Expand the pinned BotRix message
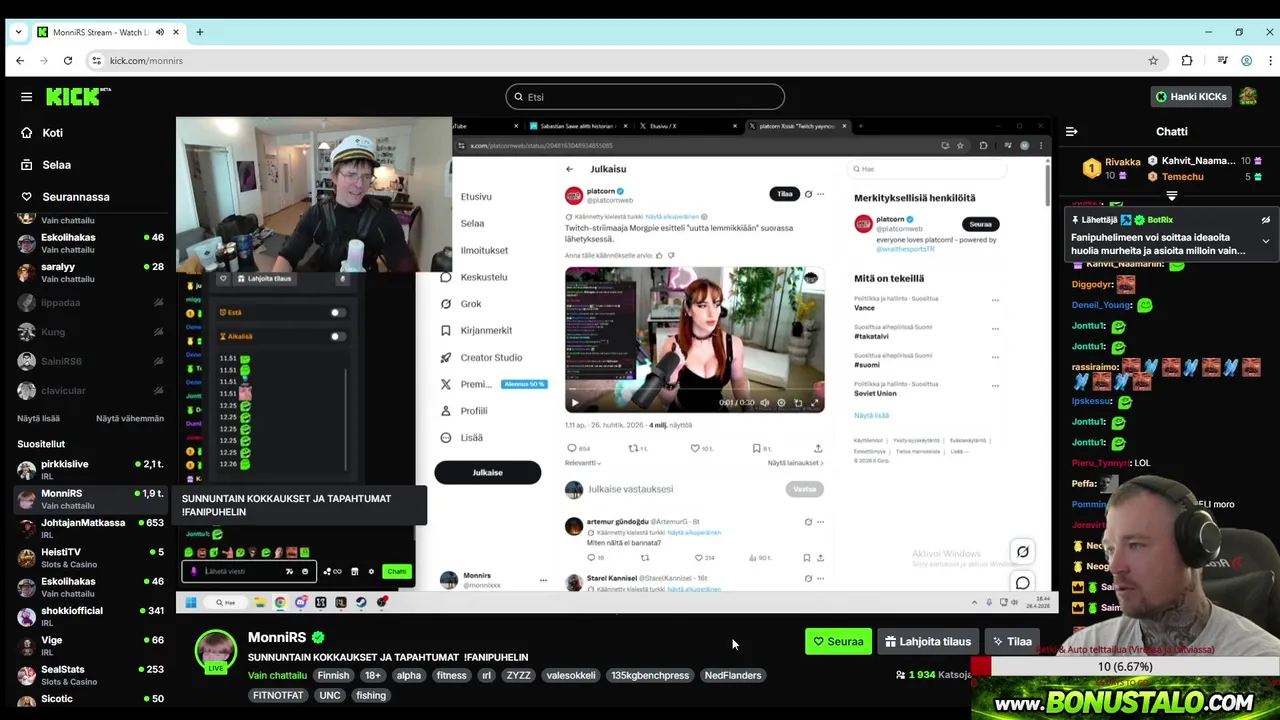Viewport: 1280px width, 720px height. (x=1265, y=241)
